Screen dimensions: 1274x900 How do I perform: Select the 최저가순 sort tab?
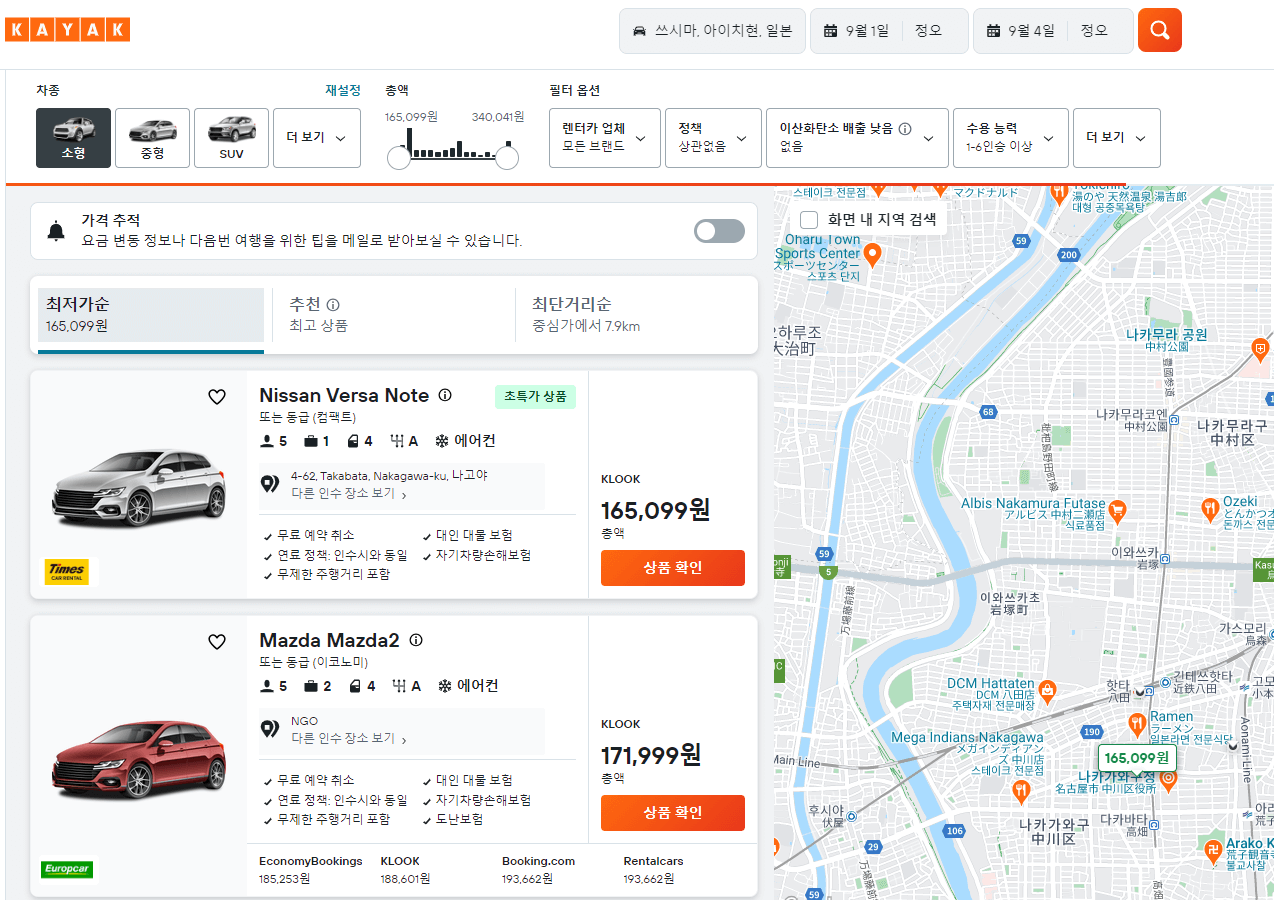[x=151, y=314]
